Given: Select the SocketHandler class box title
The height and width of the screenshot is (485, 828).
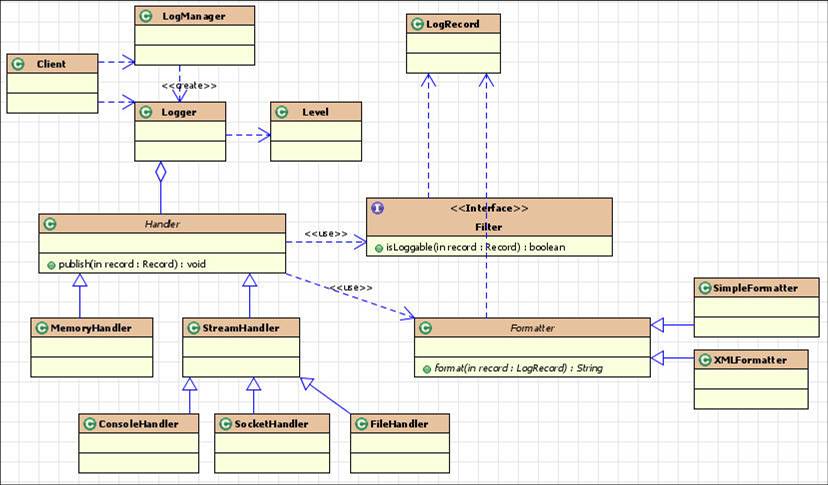Looking at the screenshot, I should tap(271, 424).
